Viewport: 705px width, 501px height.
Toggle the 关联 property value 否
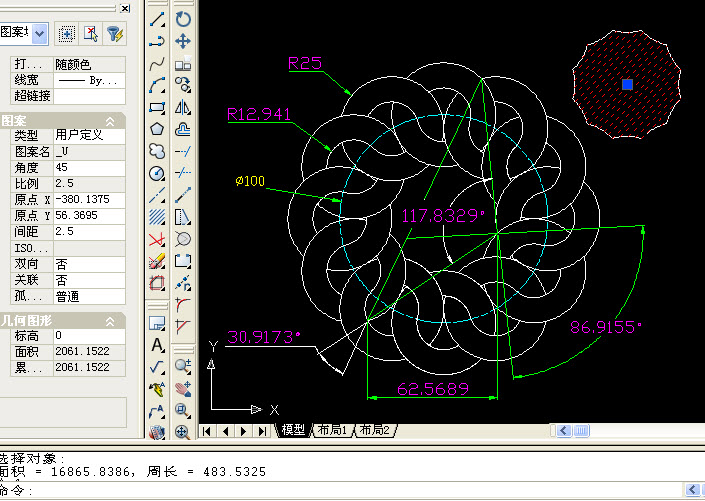[89, 280]
